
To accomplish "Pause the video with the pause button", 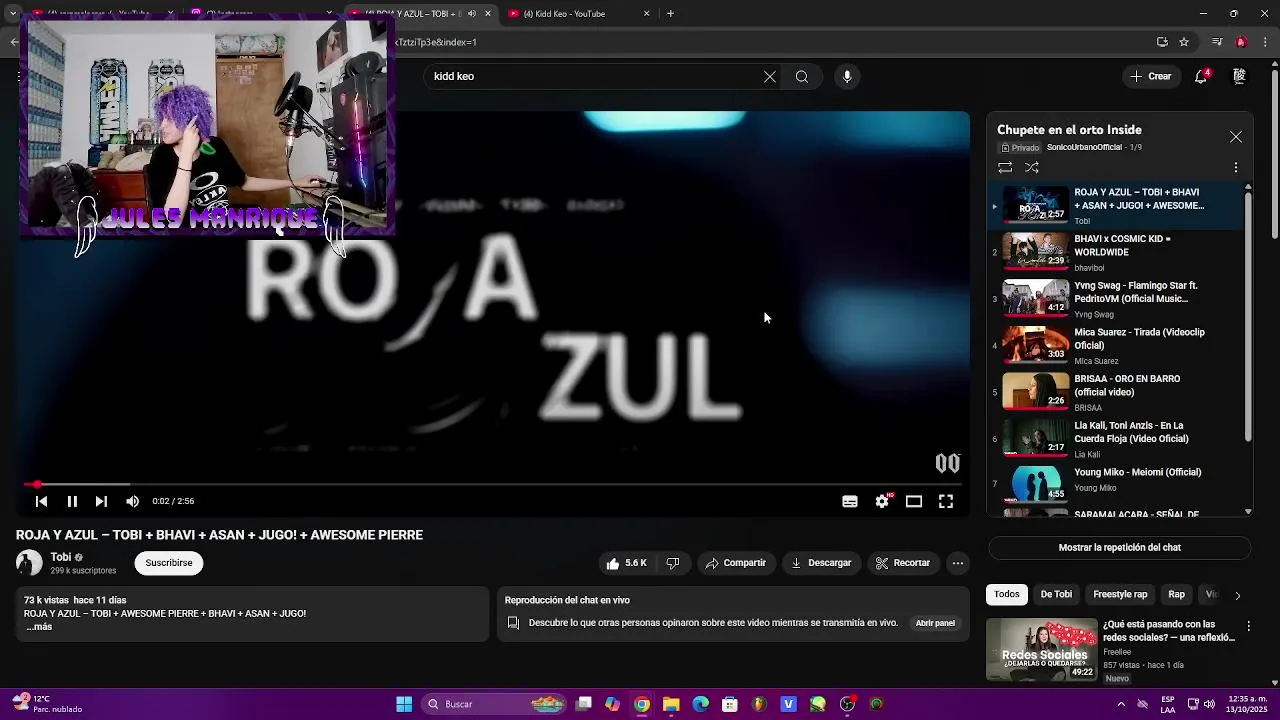I will (72, 501).
